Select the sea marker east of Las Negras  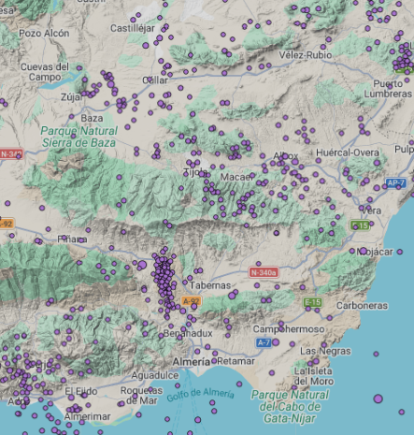376,354
